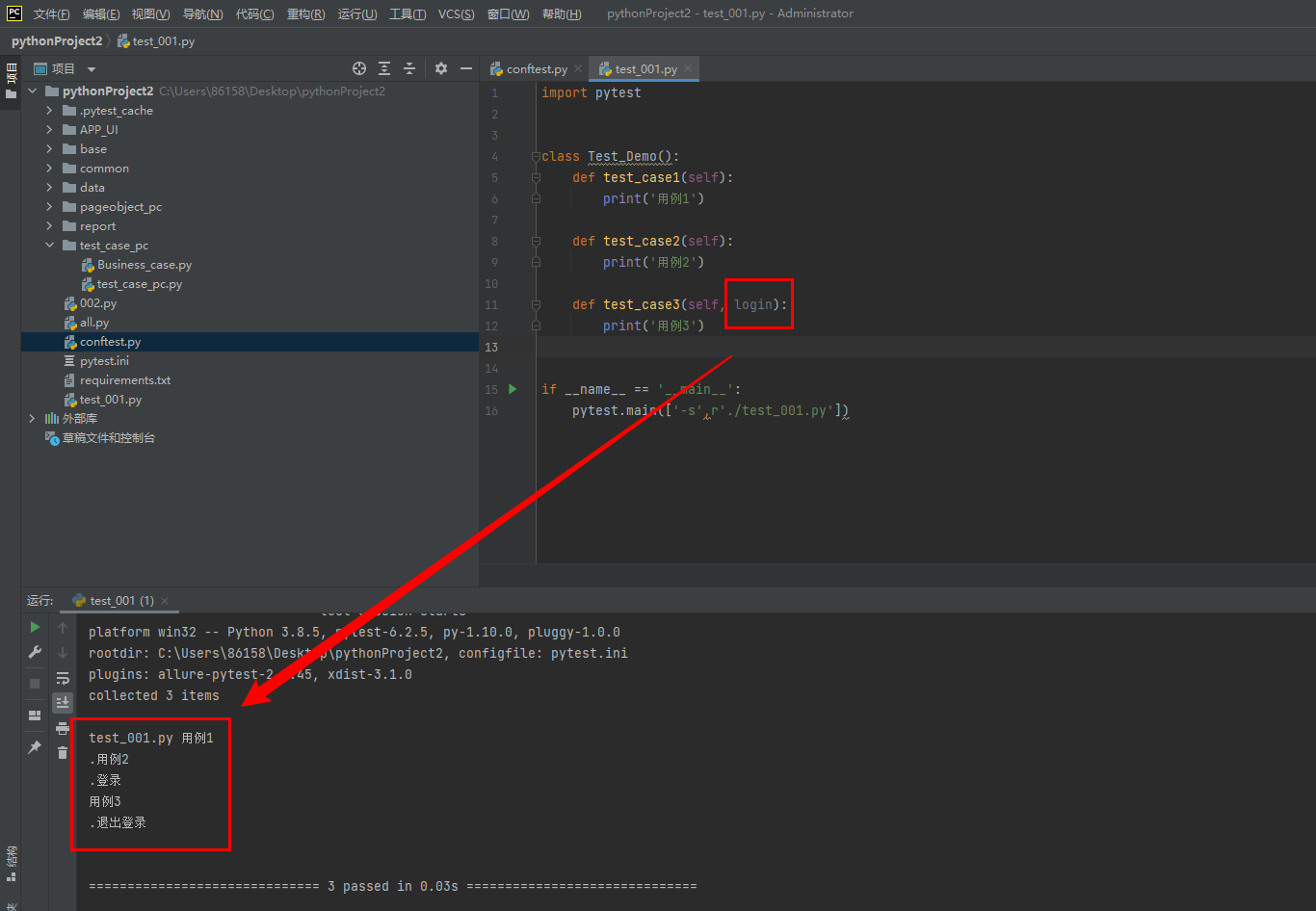This screenshot has width=1316, height=911.
Task: Run main block from gutter arrow
Action: pos(513,389)
